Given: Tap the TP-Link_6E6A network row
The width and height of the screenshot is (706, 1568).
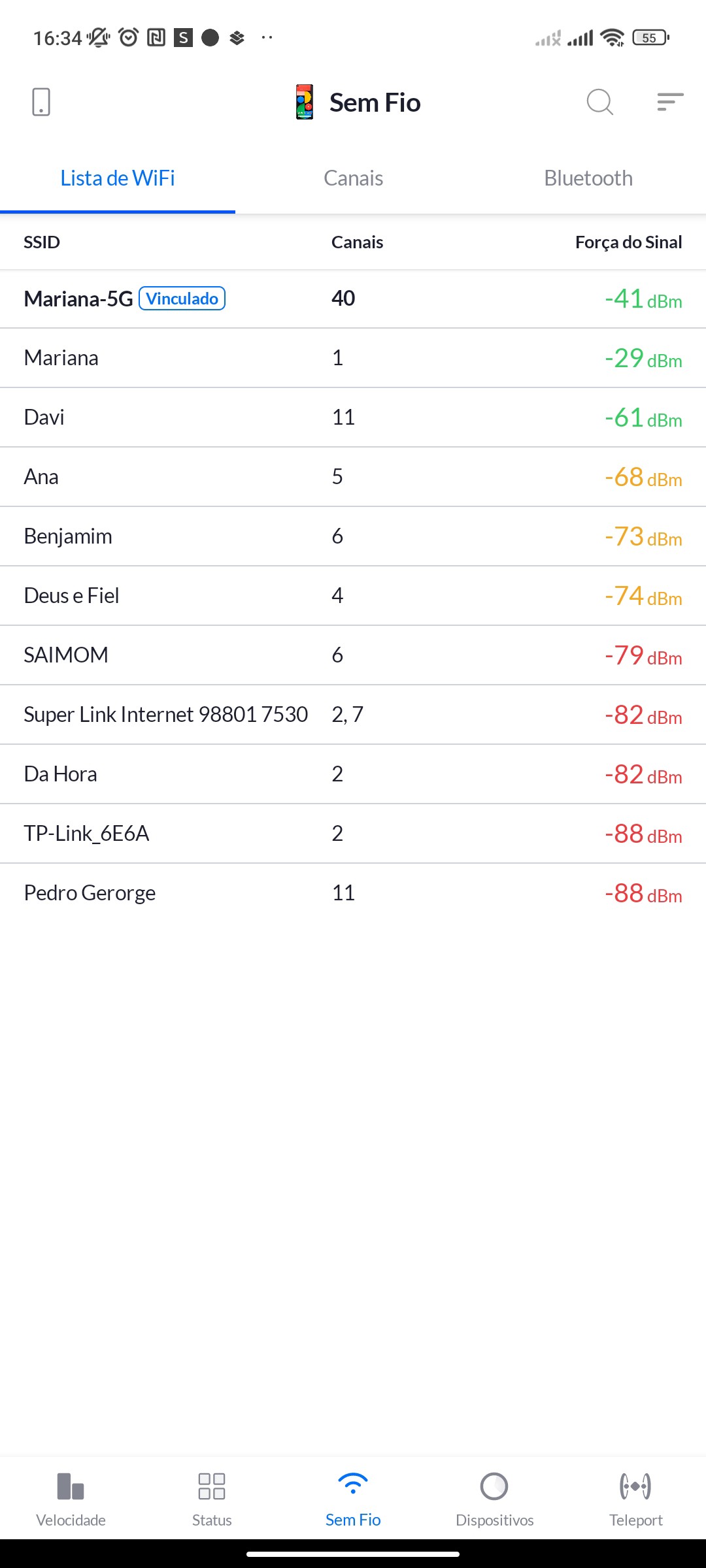Looking at the screenshot, I should coord(353,834).
